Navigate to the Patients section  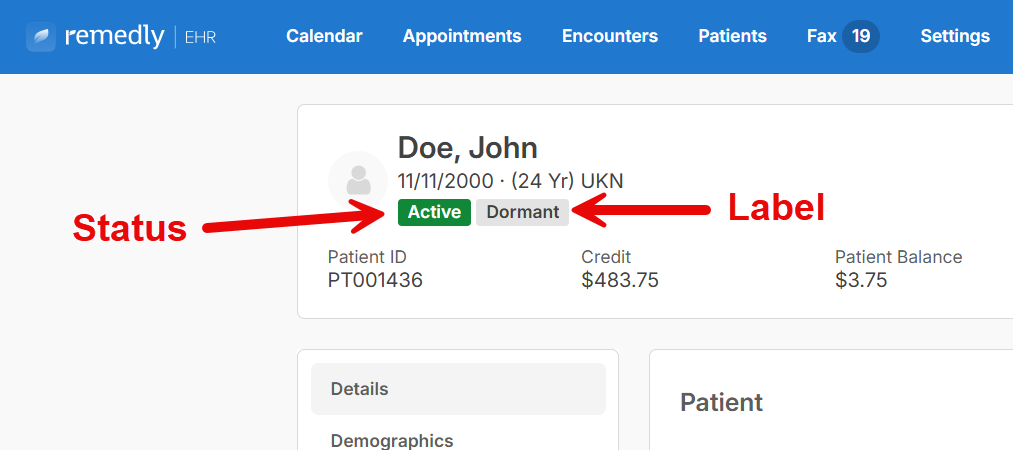(733, 36)
